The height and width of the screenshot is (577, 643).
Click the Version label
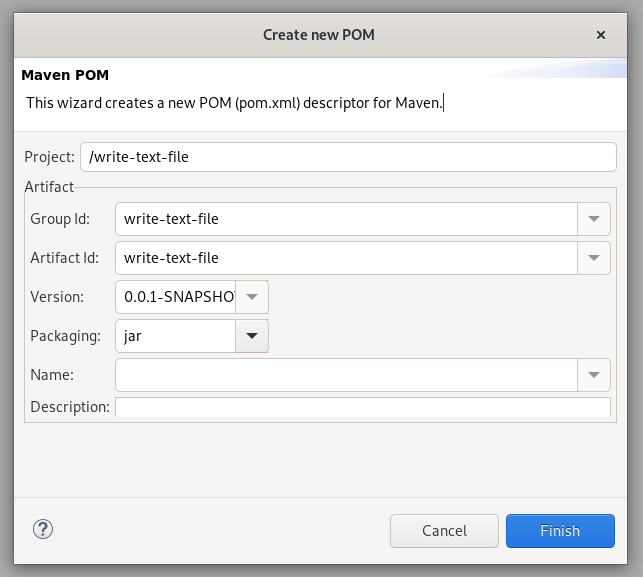(x=57, y=297)
